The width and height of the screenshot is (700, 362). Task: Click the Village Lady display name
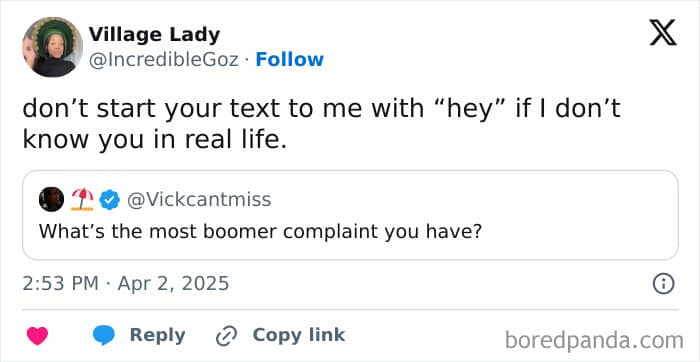(x=154, y=34)
